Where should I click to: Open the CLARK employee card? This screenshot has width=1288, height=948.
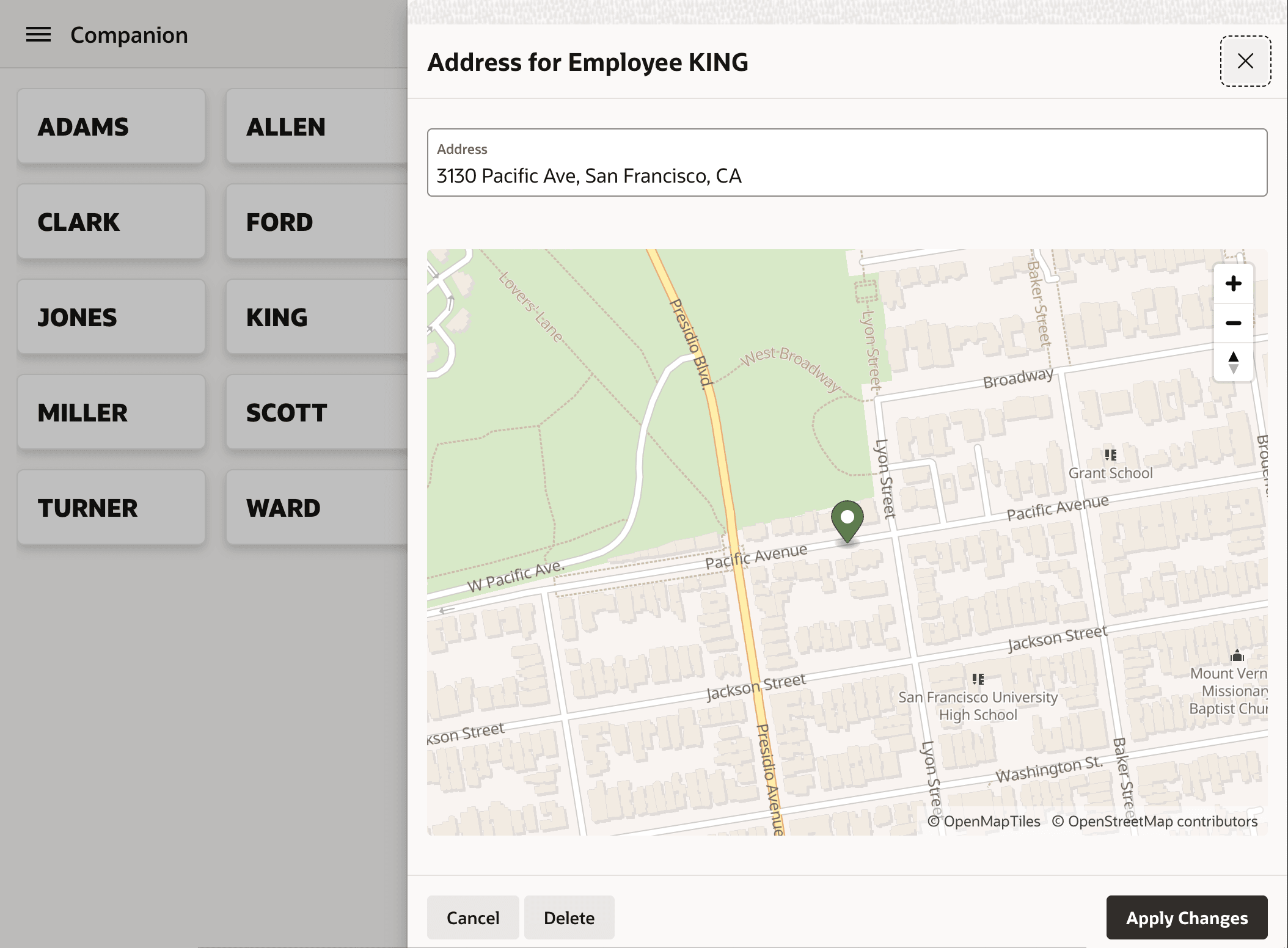tap(111, 222)
